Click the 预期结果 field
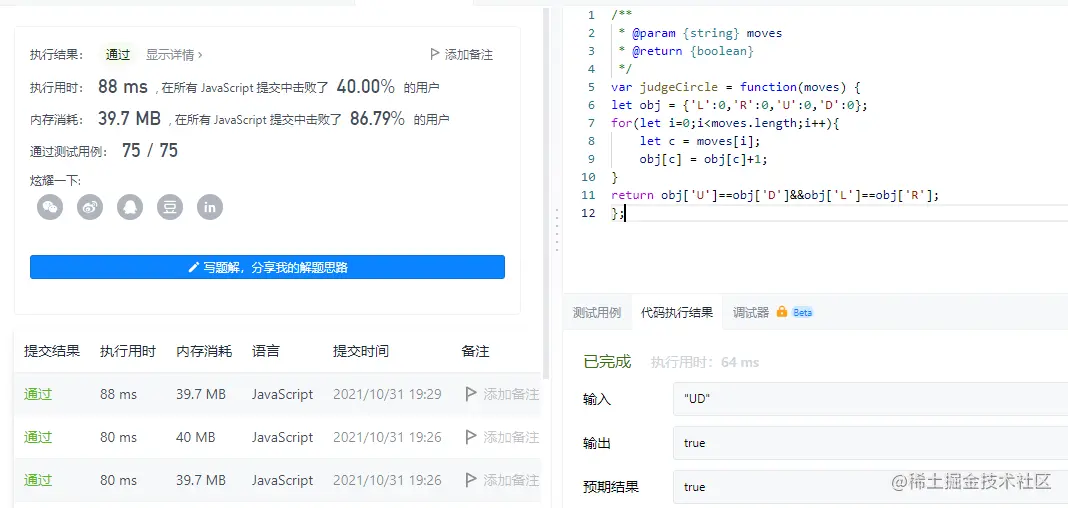This screenshot has height=508, width=1068. coord(870,487)
